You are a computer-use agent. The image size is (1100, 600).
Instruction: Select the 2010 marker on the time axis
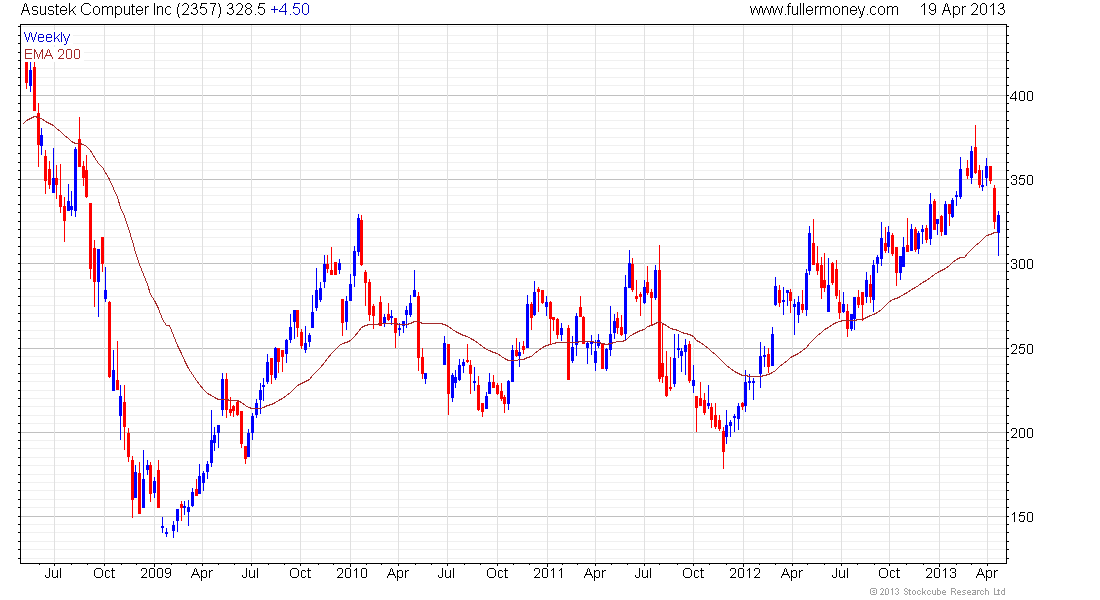[352, 574]
